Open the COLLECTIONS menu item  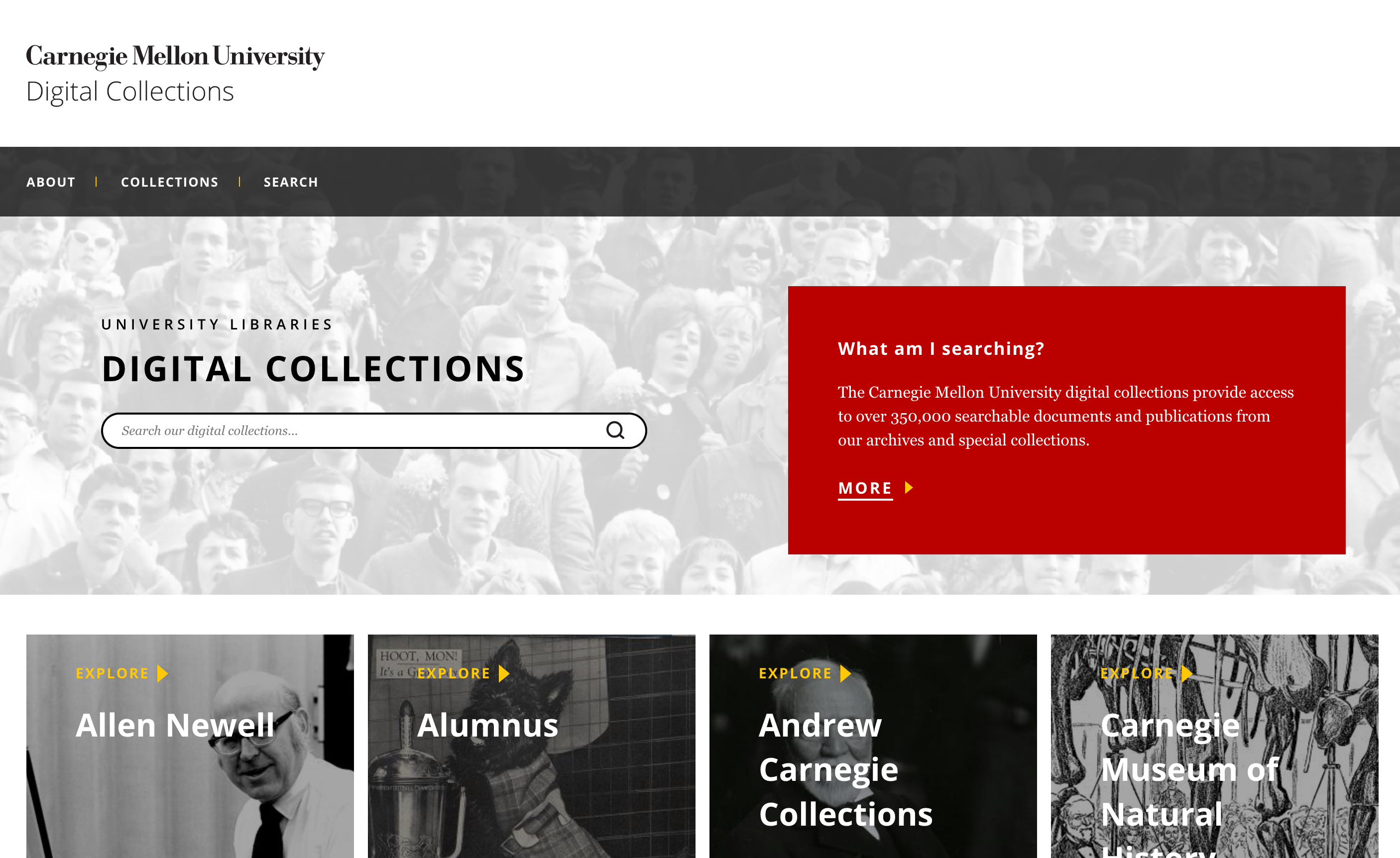[169, 182]
